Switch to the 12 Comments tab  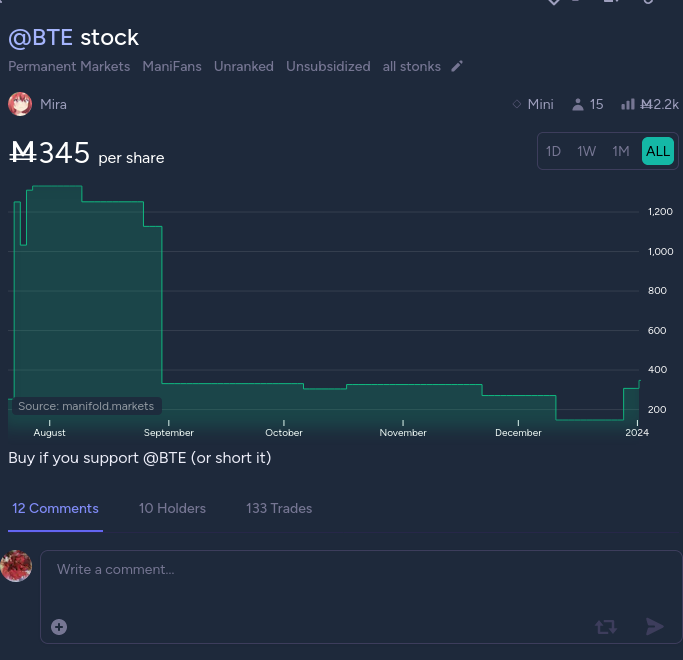click(55, 508)
